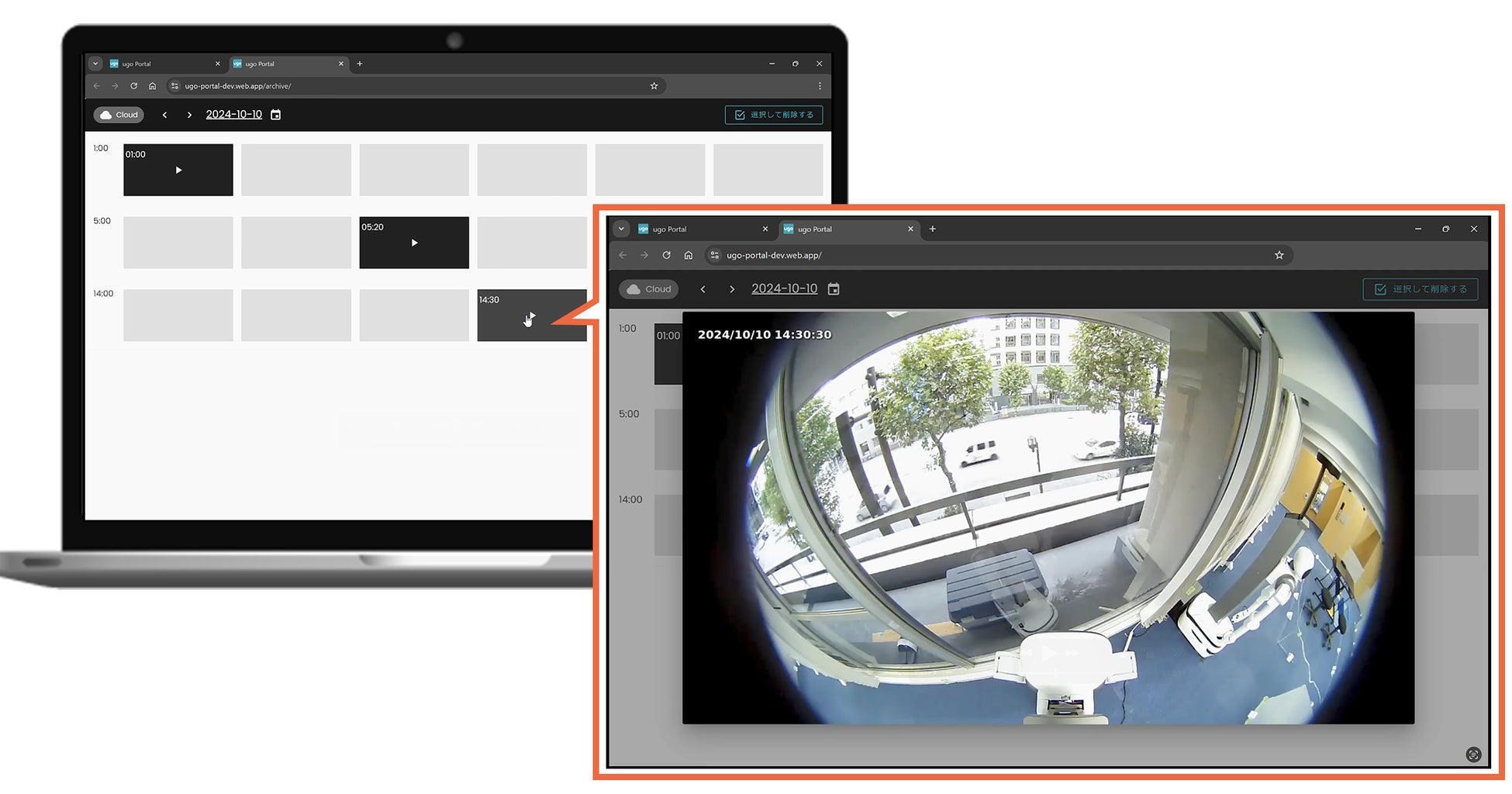This screenshot has width=1512, height=794.
Task: Toggle the Cloud button in the laptop window
Action: point(119,115)
